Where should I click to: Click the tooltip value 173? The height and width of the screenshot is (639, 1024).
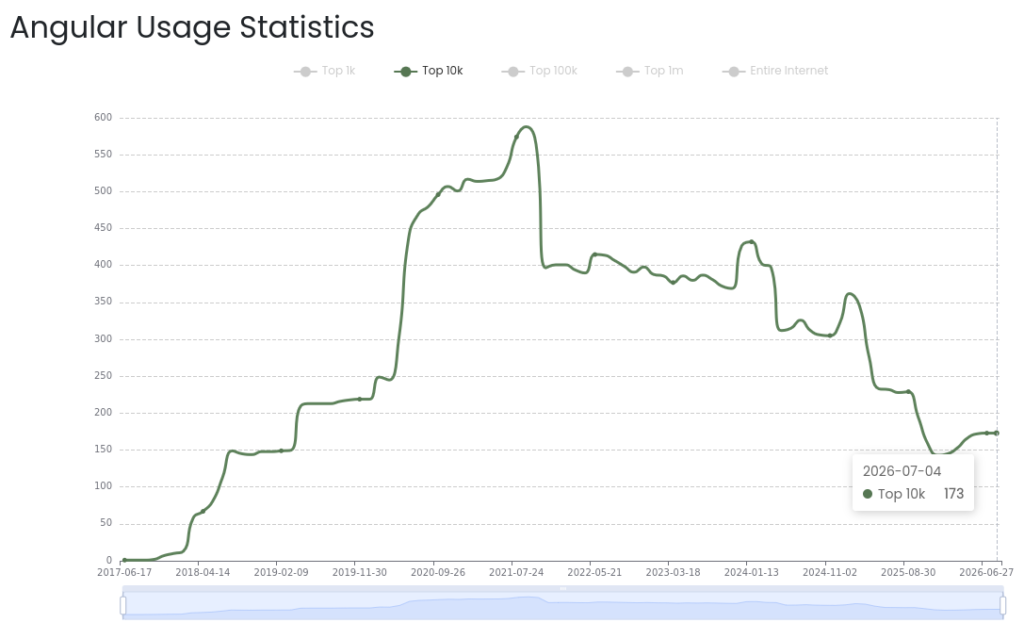(953, 494)
